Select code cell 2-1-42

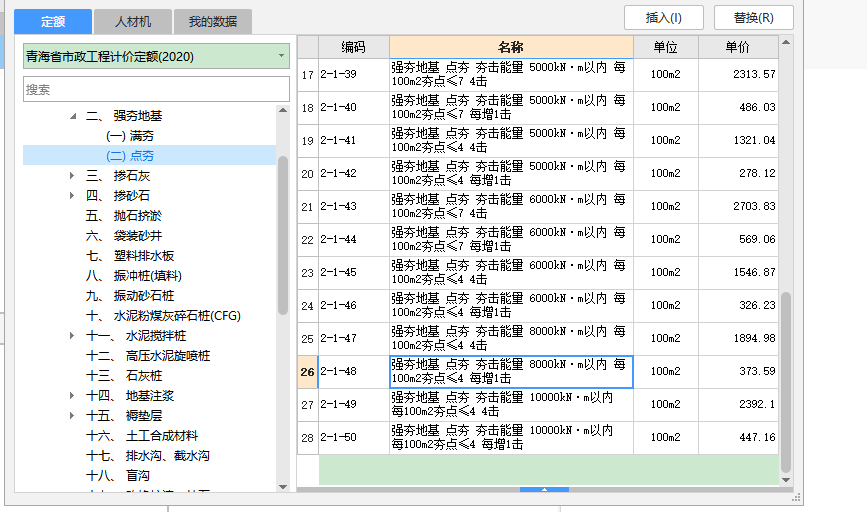(x=354, y=173)
